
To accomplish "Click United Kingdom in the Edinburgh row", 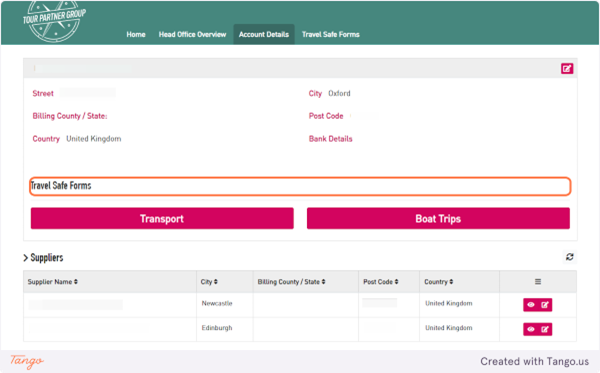I will [448, 328].
